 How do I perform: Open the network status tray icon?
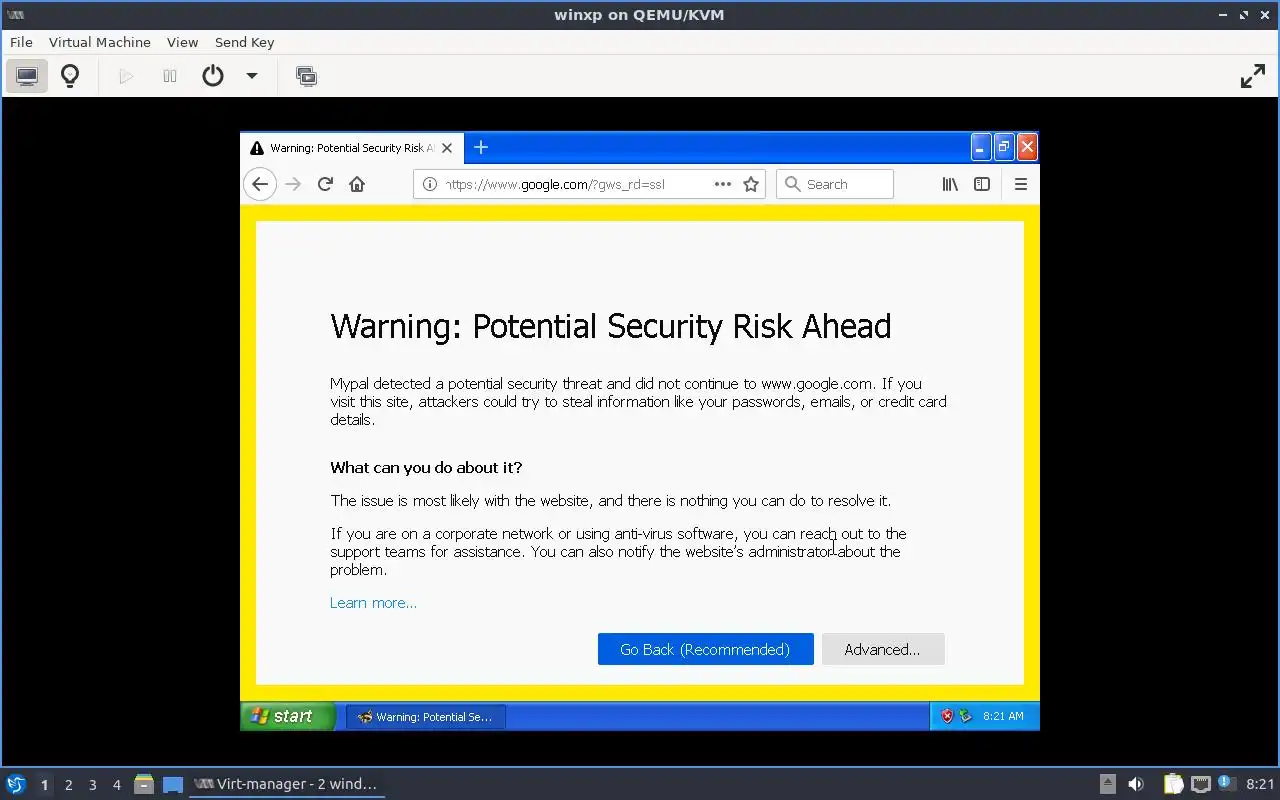point(1200,784)
